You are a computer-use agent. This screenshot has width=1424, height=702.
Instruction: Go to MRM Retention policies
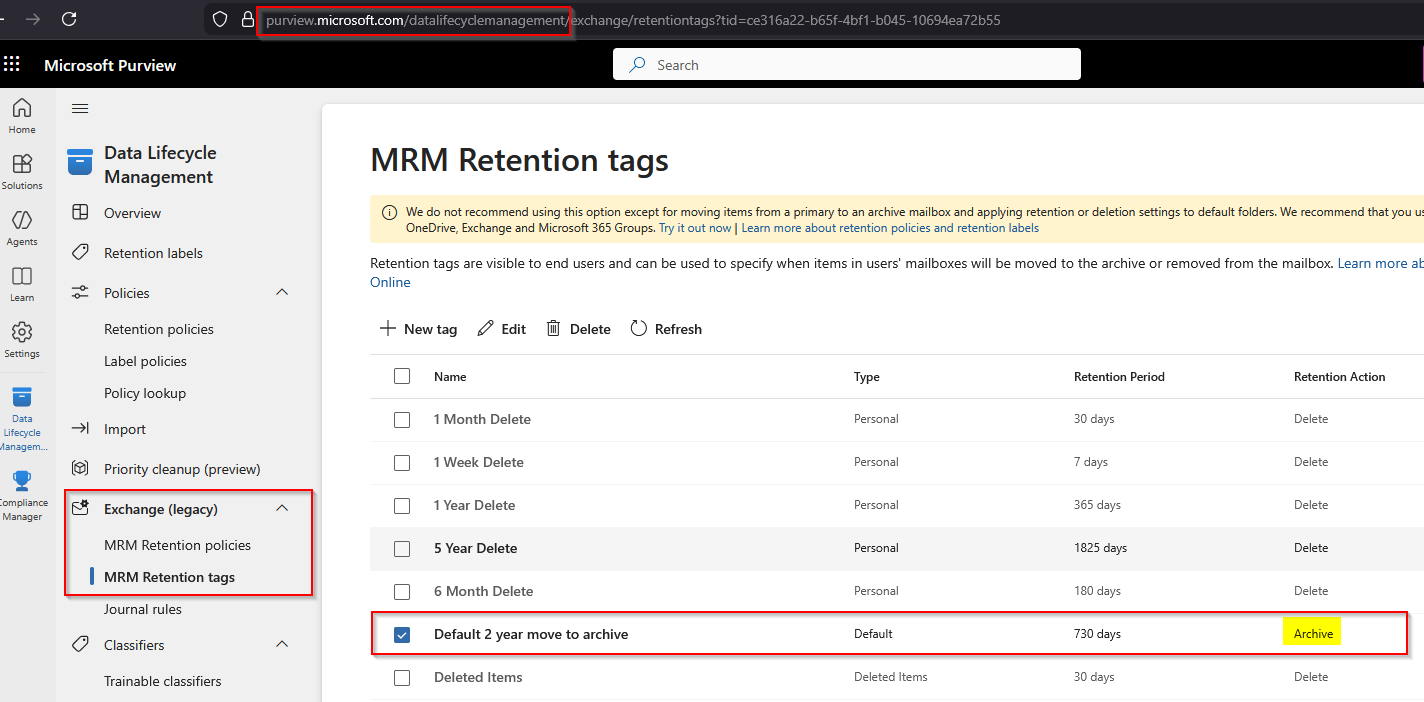[177, 545]
